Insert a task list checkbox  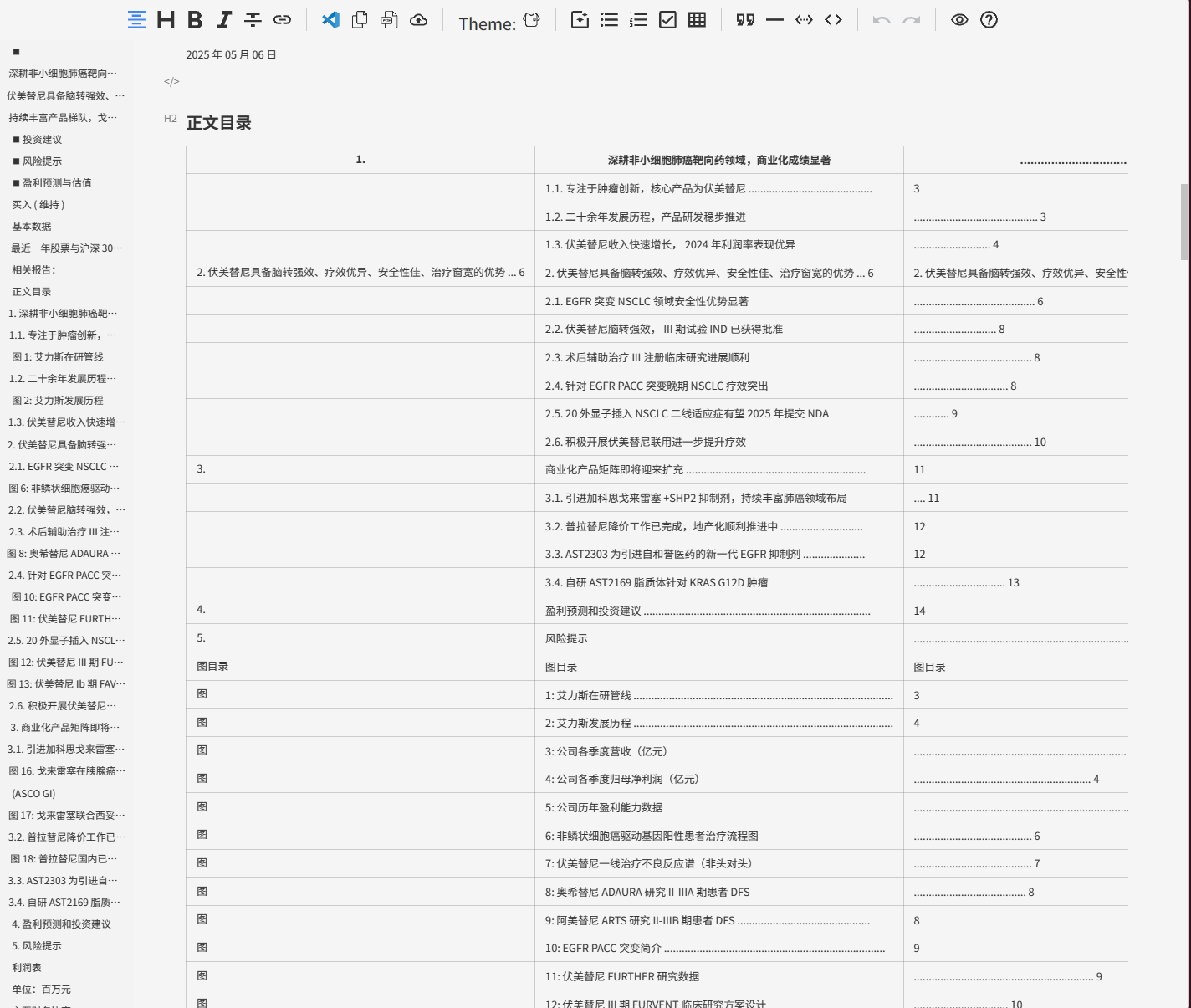coord(667,19)
